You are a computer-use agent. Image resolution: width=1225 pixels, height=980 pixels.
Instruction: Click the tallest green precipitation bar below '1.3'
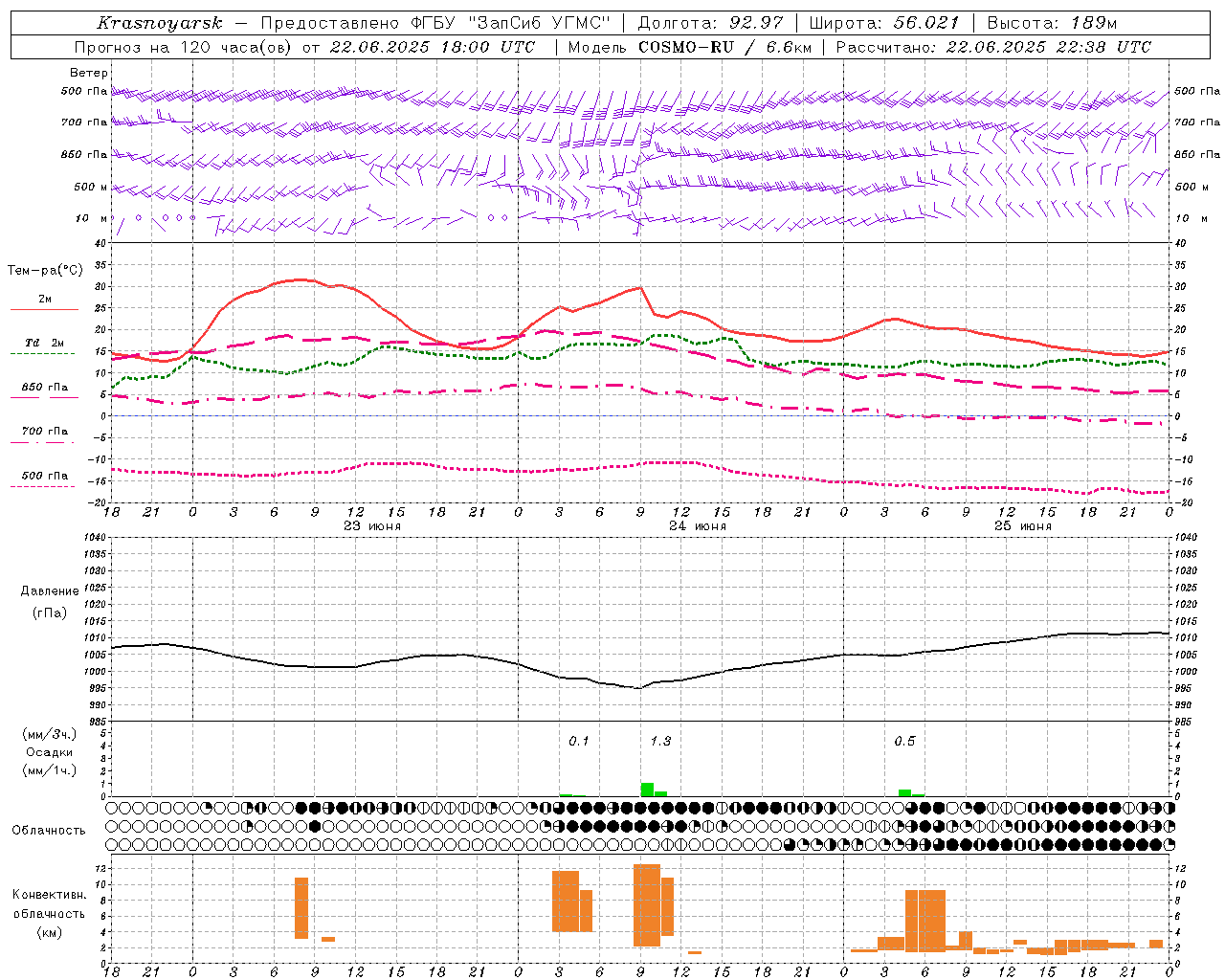click(647, 790)
